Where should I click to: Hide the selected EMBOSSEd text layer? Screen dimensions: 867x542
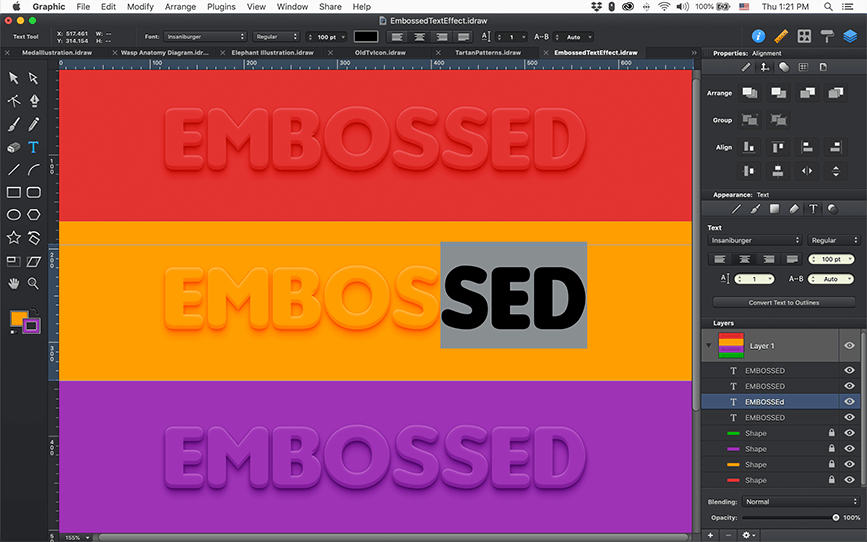(x=849, y=402)
